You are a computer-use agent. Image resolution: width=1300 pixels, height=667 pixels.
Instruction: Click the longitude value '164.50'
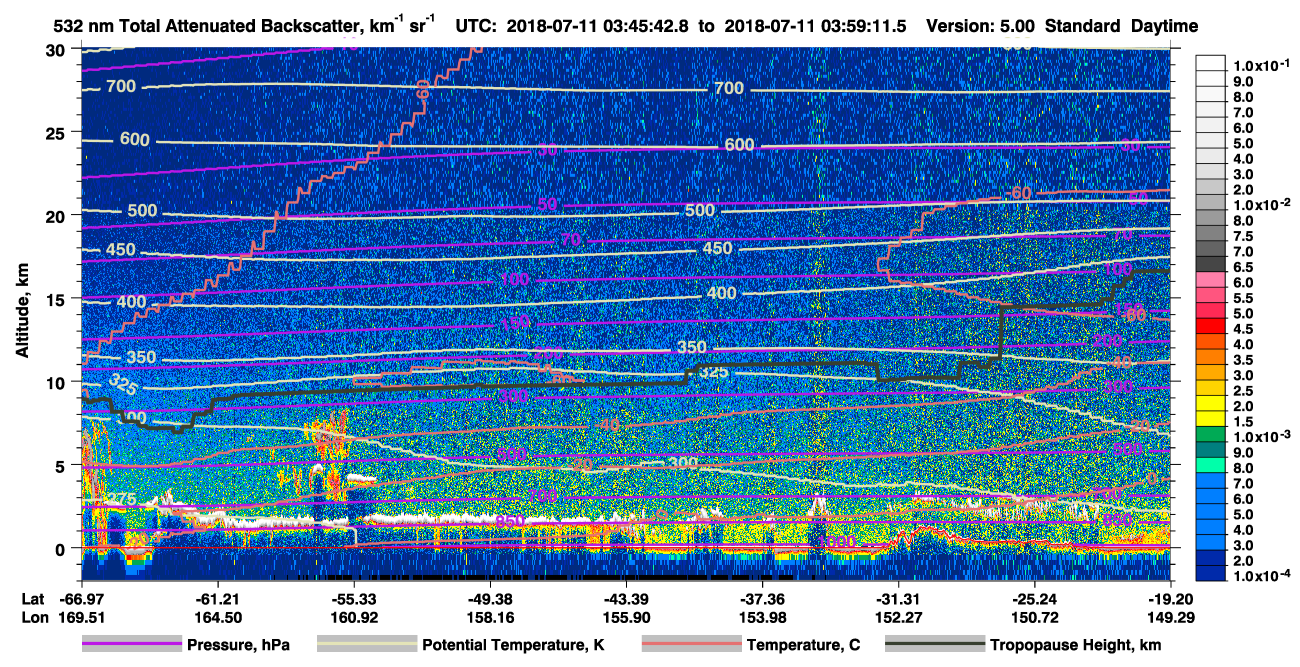click(217, 617)
